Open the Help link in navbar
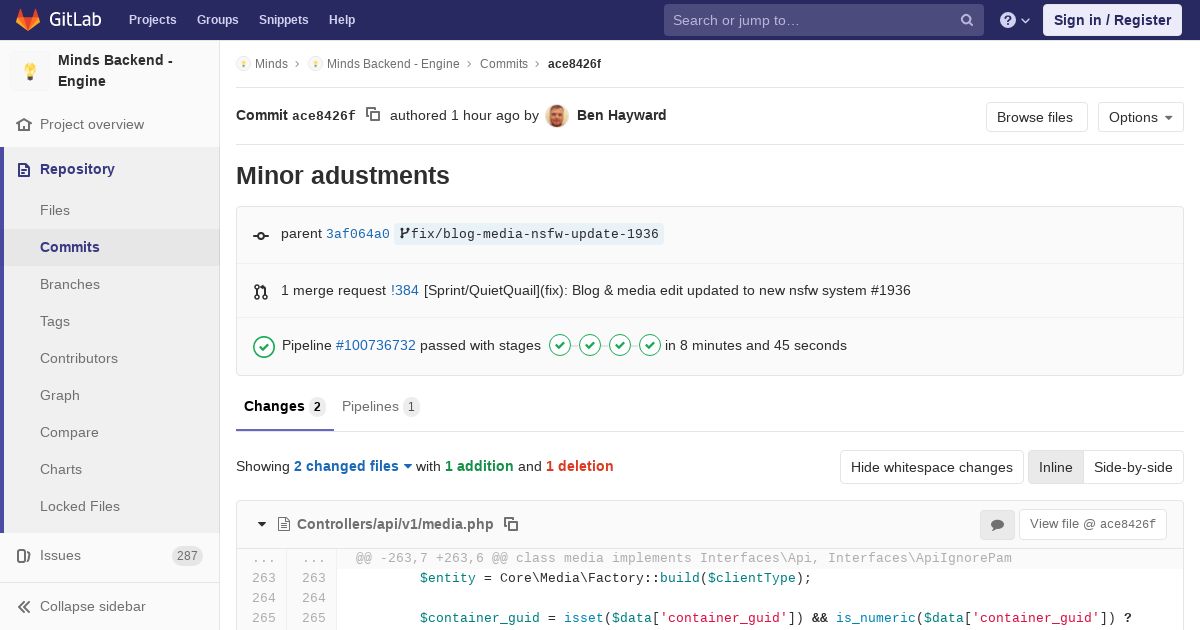Image resolution: width=1200 pixels, height=630 pixels. 342,20
